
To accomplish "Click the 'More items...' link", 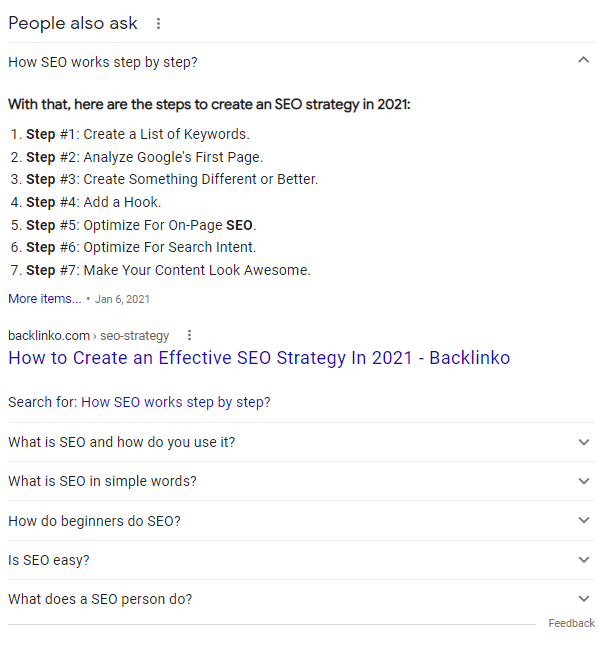I will tap(45, 298).
